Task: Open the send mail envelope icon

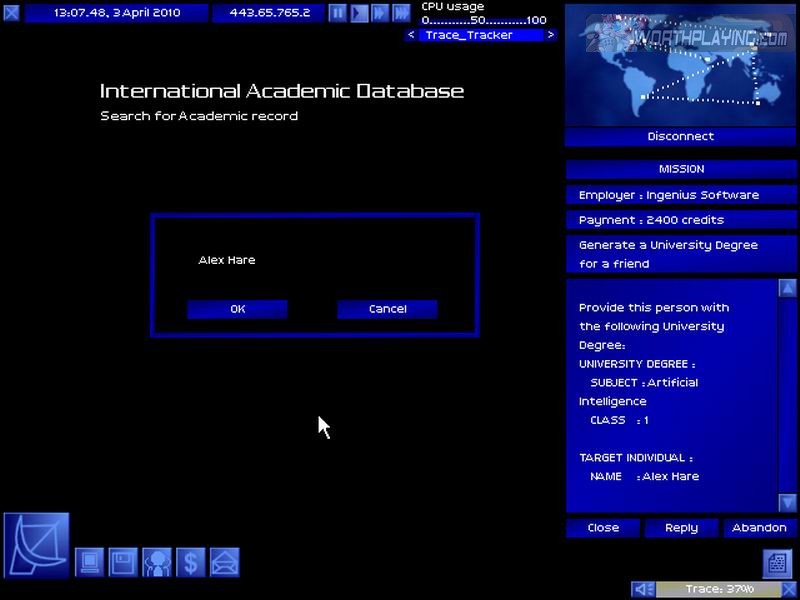Action: click(x=224, y=562)
